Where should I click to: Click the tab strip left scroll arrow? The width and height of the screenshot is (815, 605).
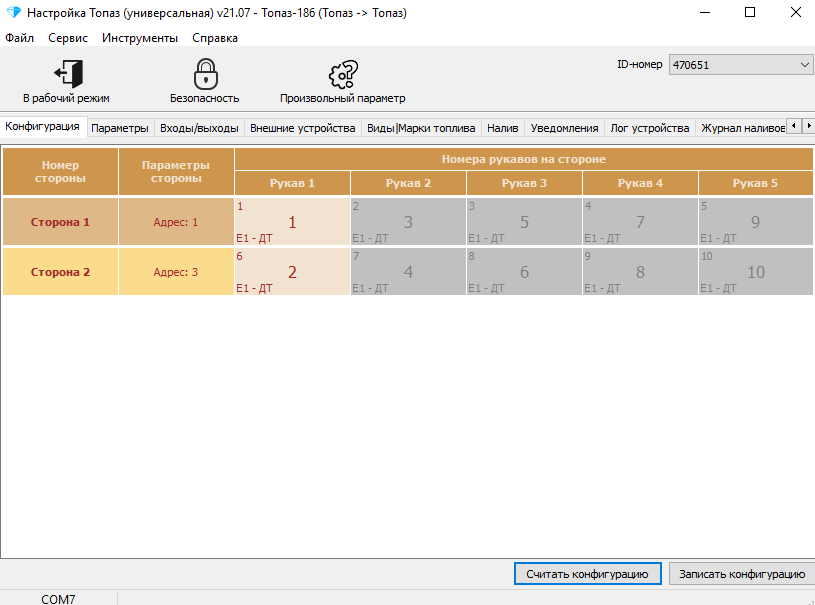click(794, 126)
